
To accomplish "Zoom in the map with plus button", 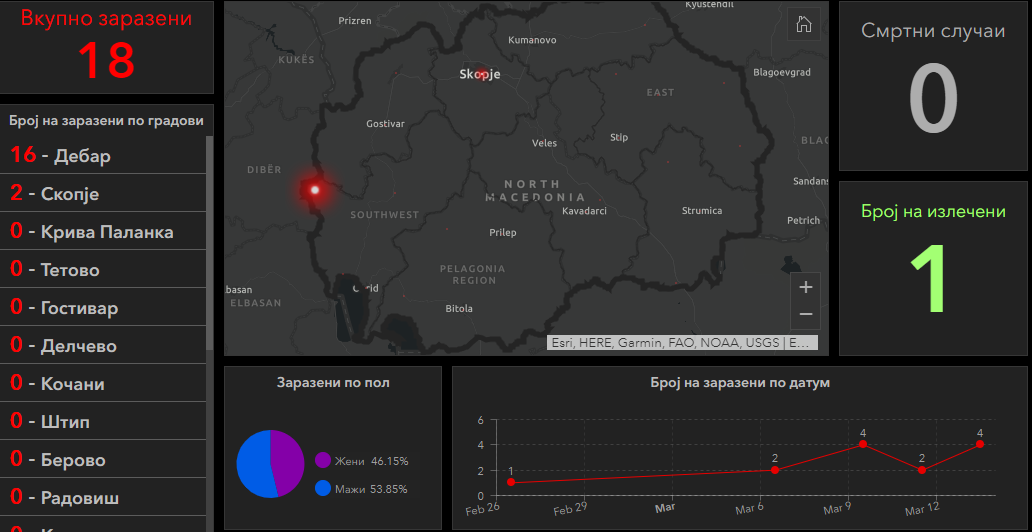I will point(806,287).
